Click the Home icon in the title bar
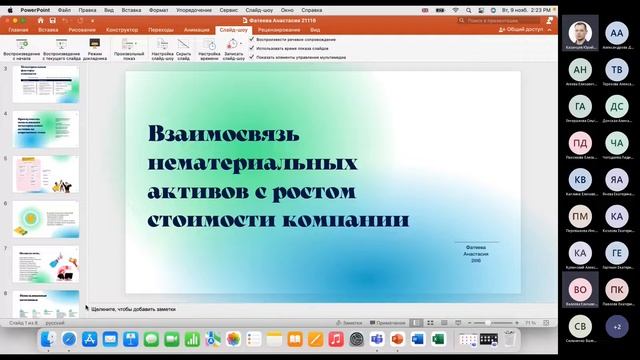 pyautogui.click(x=40, y=20)
